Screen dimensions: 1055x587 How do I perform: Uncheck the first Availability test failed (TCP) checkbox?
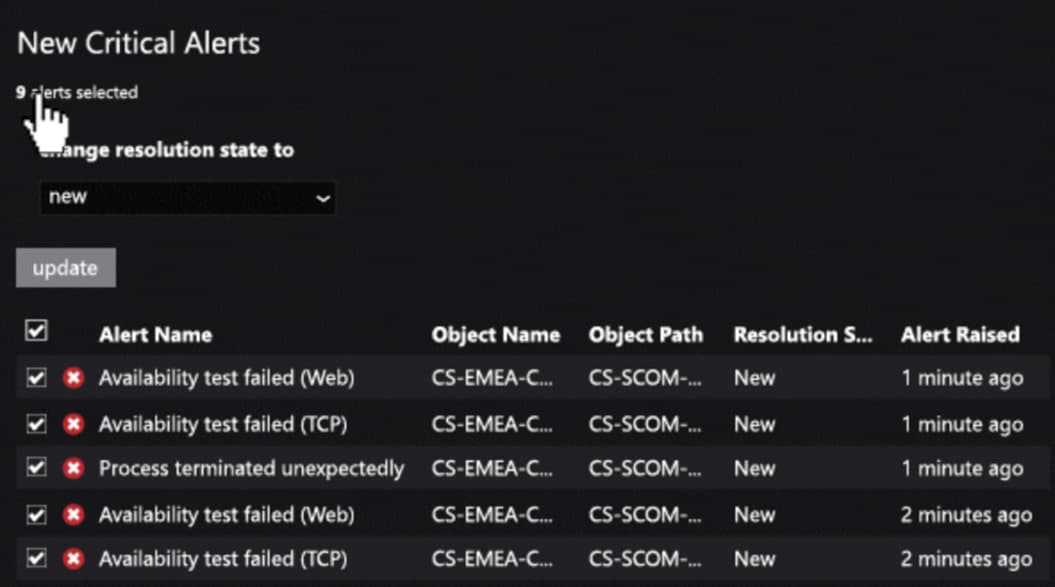(36, 424)
